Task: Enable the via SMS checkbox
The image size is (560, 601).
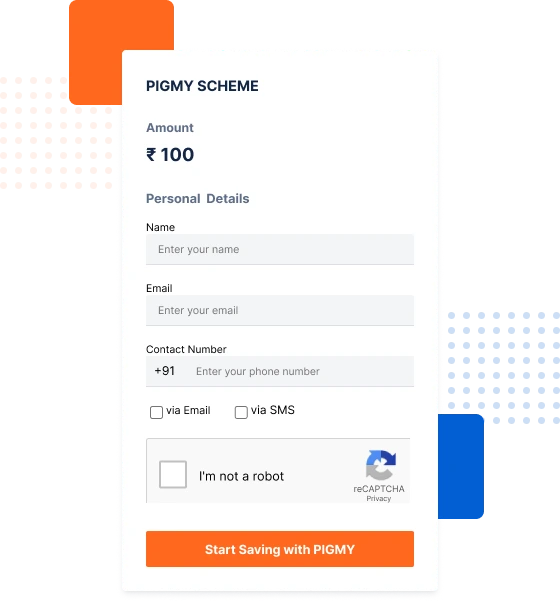Action: 241,412
